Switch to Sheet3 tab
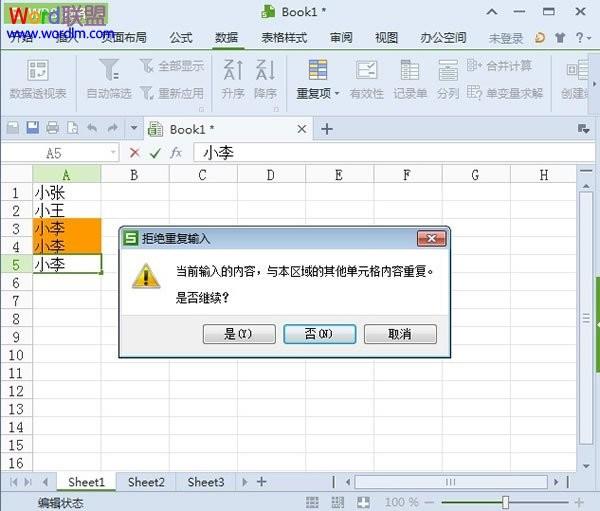 click(206, 482)
